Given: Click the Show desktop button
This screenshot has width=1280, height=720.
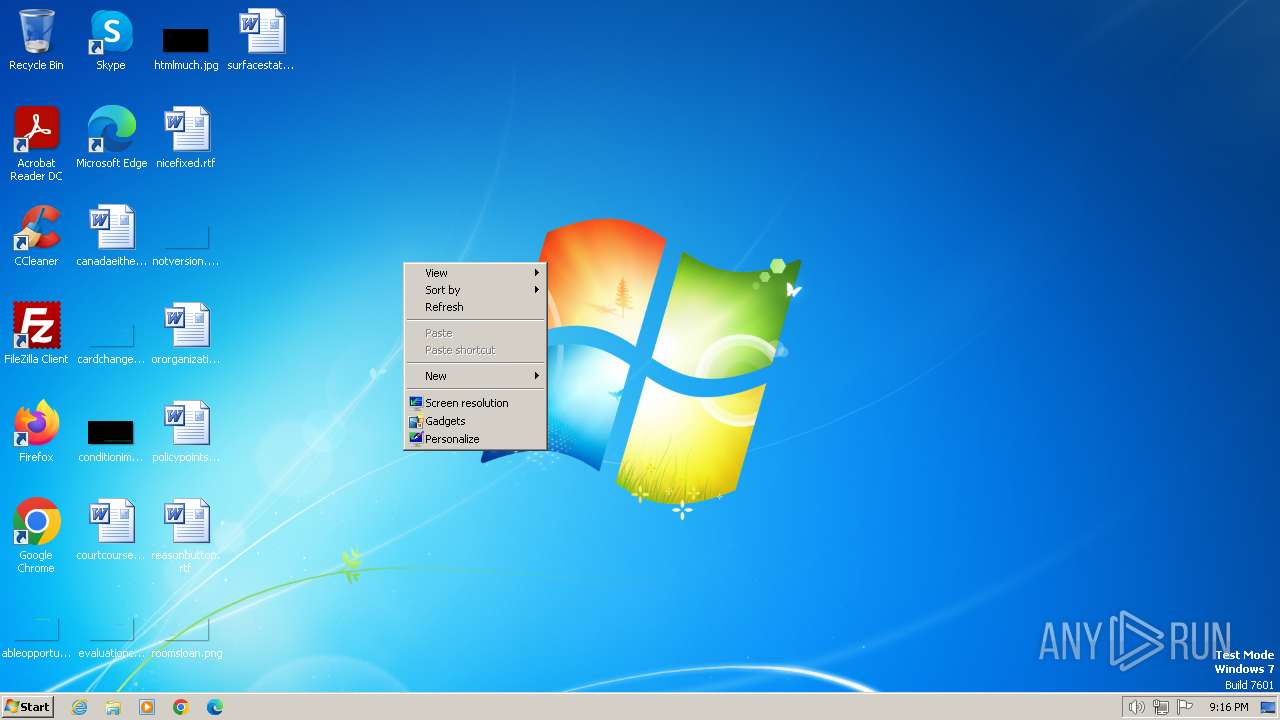Looking at the screenshot, I should point(1268,707).
